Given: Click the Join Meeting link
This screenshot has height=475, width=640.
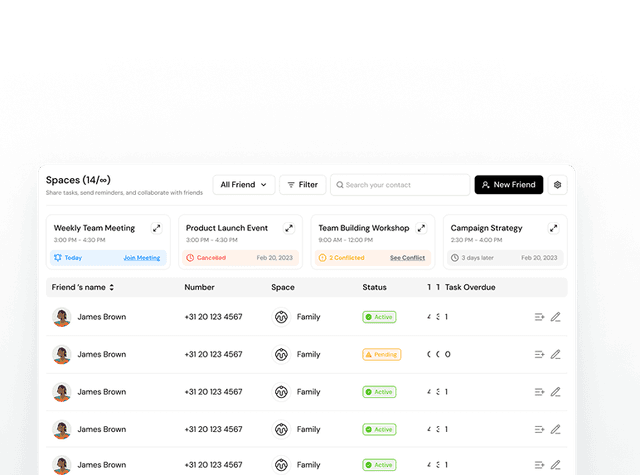Looking at the screenshot, I should [141, 258].
